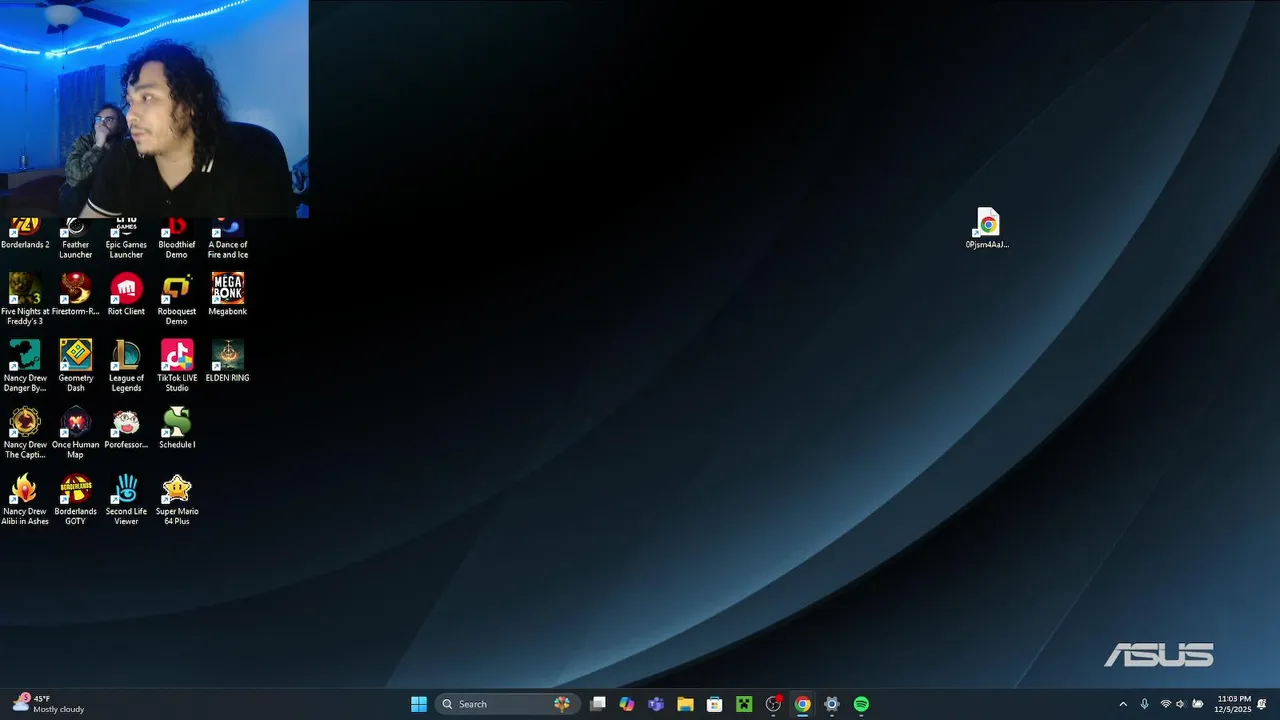Select the Borderlands GOTY shortcut
The height and width of the screenshot is (720, 1280).
(75, 500)
